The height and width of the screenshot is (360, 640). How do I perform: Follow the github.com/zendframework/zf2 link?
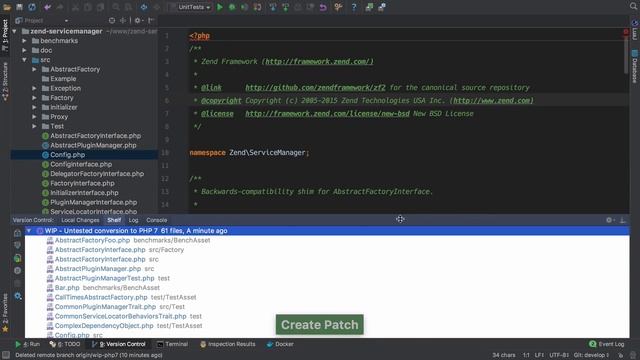click(x=315, y=88)
